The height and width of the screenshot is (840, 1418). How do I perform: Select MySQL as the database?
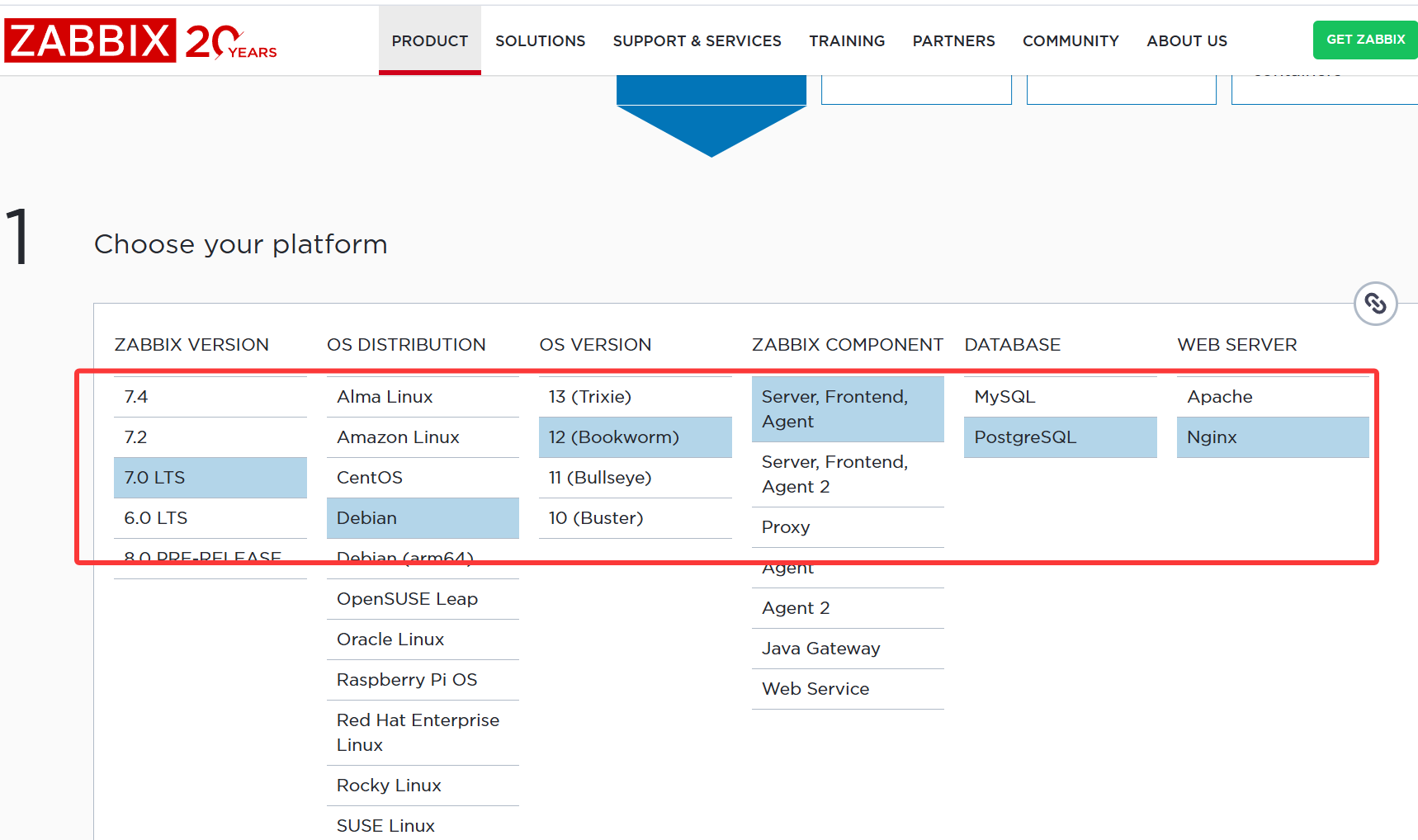1060,397
